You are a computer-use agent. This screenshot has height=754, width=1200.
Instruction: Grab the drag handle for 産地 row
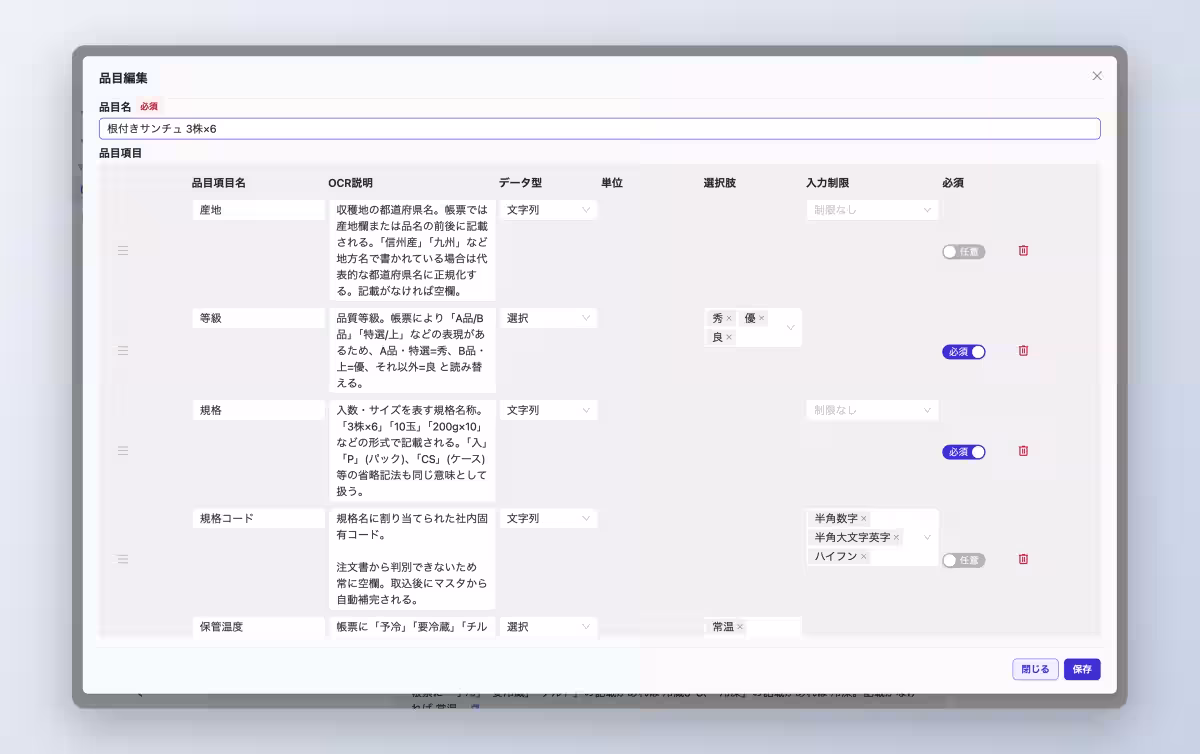(x=123, y=251)
